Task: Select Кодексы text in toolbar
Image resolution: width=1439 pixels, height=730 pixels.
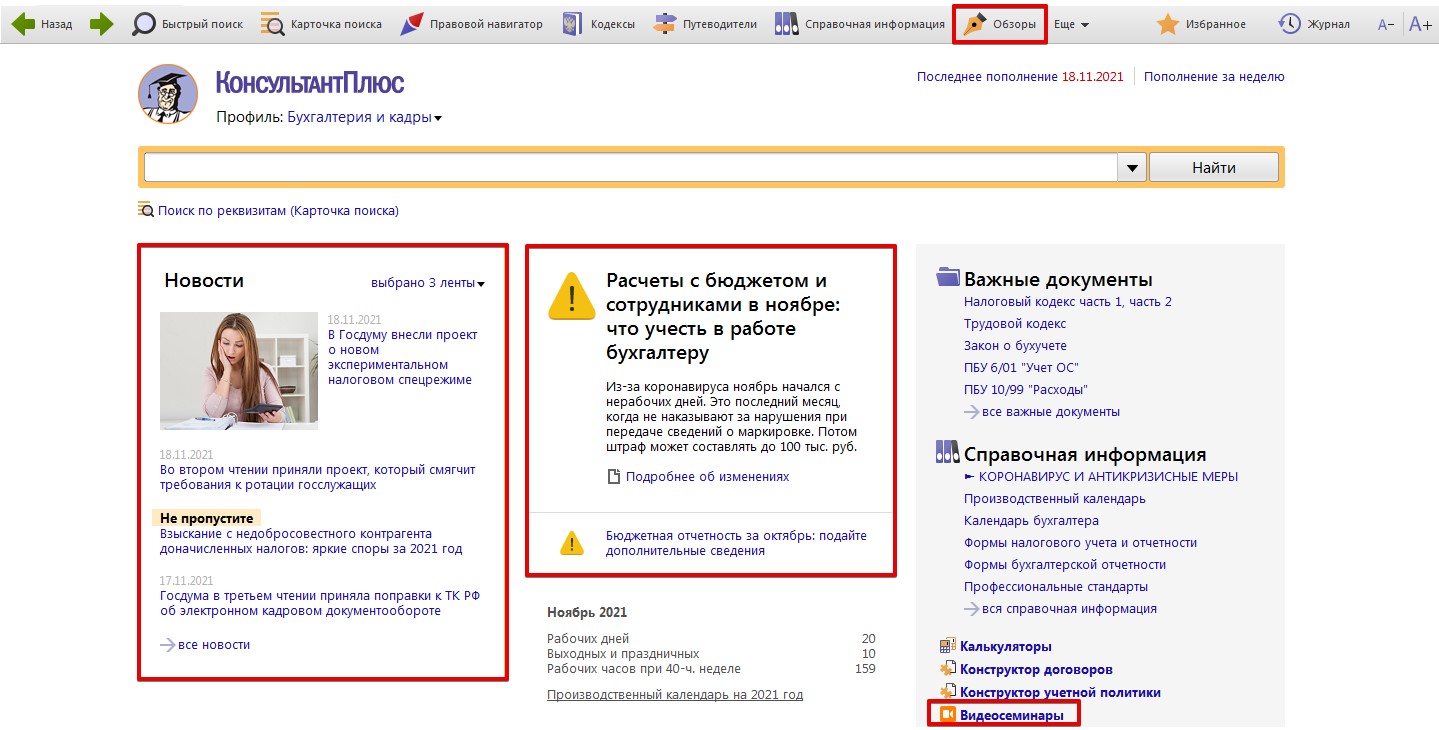Action: [x=612, y=24]
